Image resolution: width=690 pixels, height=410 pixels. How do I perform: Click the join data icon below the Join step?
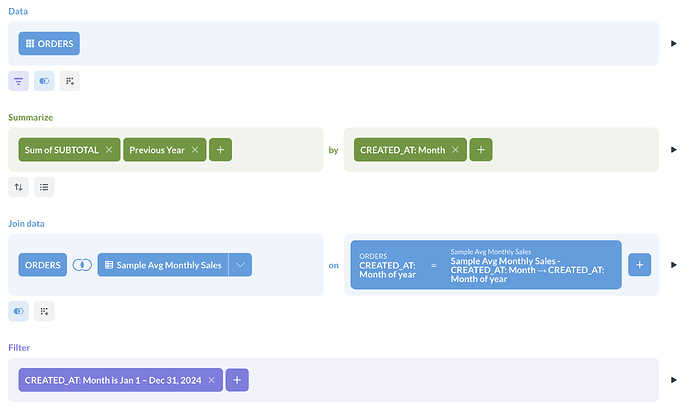coord(19,311)
